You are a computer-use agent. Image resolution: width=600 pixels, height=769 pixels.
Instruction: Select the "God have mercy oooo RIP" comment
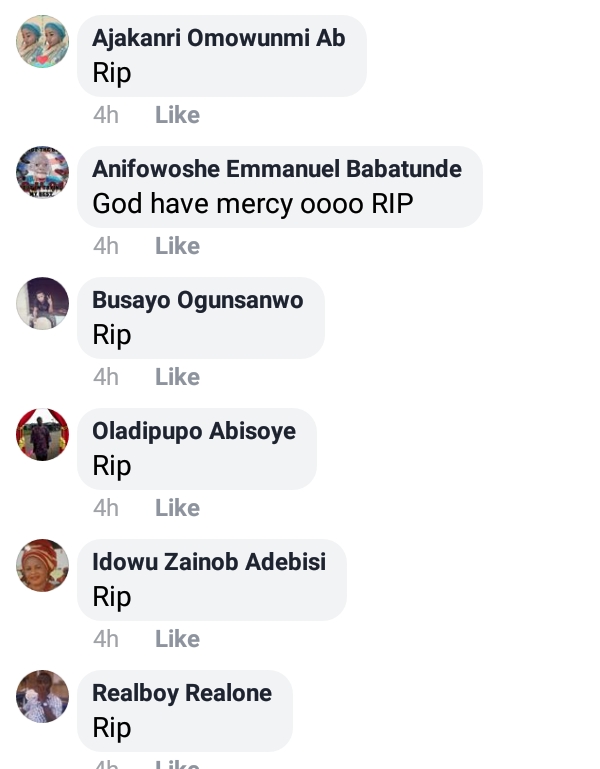pos(252,203)
